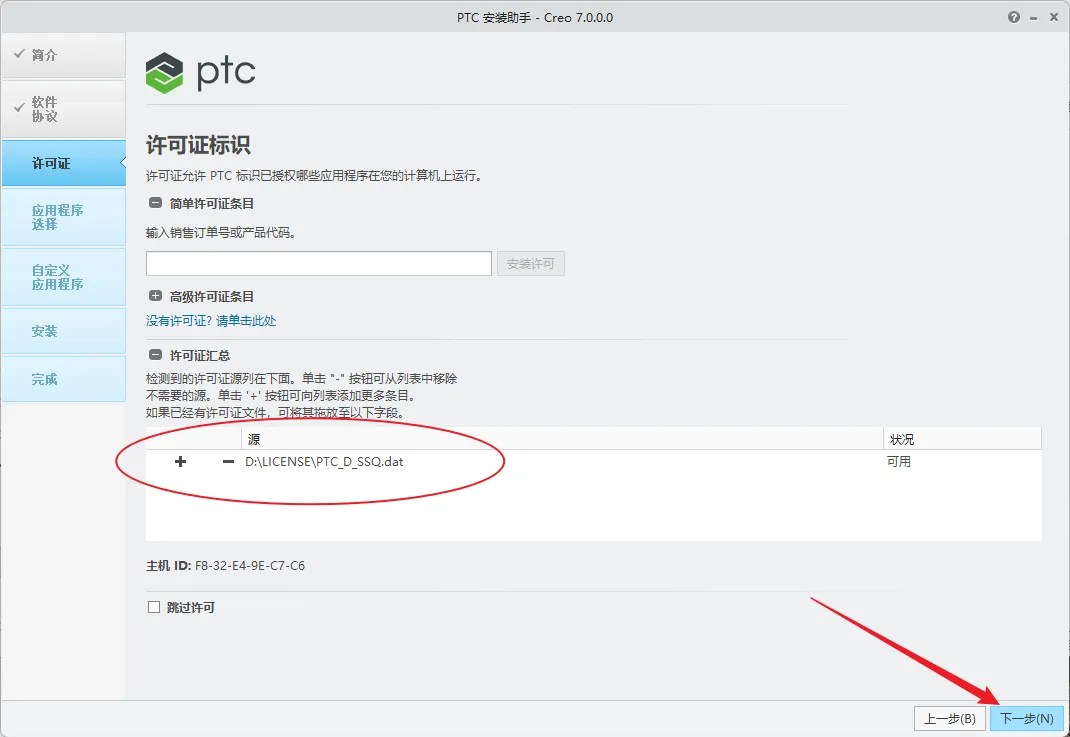Click the host ID F8-32-E4-9E-C7-C6 text
This screenshot has width=1070, height=737.
[250, 566]
